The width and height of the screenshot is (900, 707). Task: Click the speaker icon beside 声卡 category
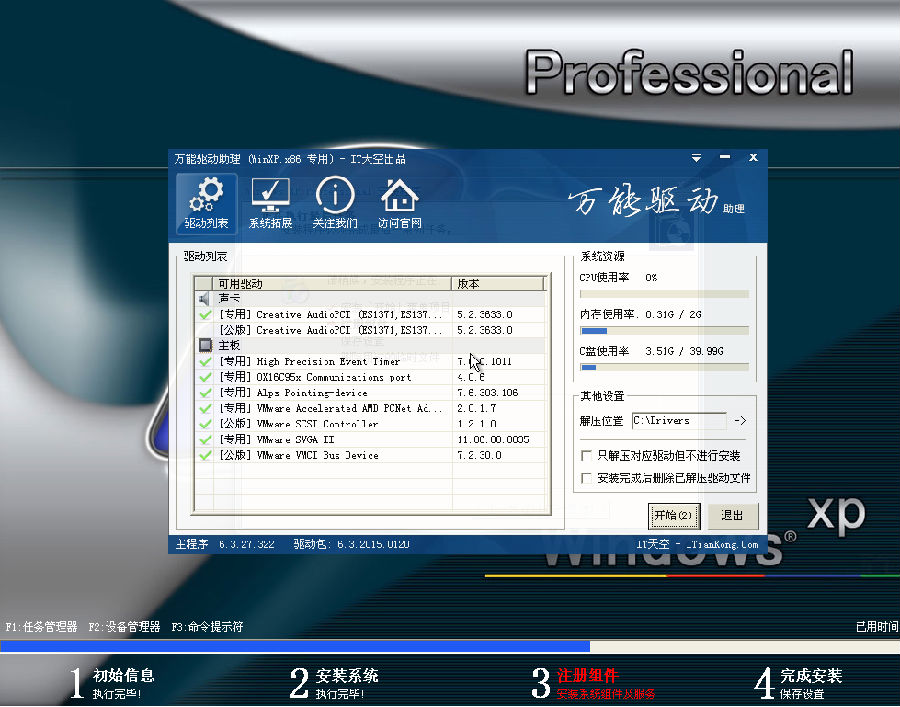coord(206,298)
